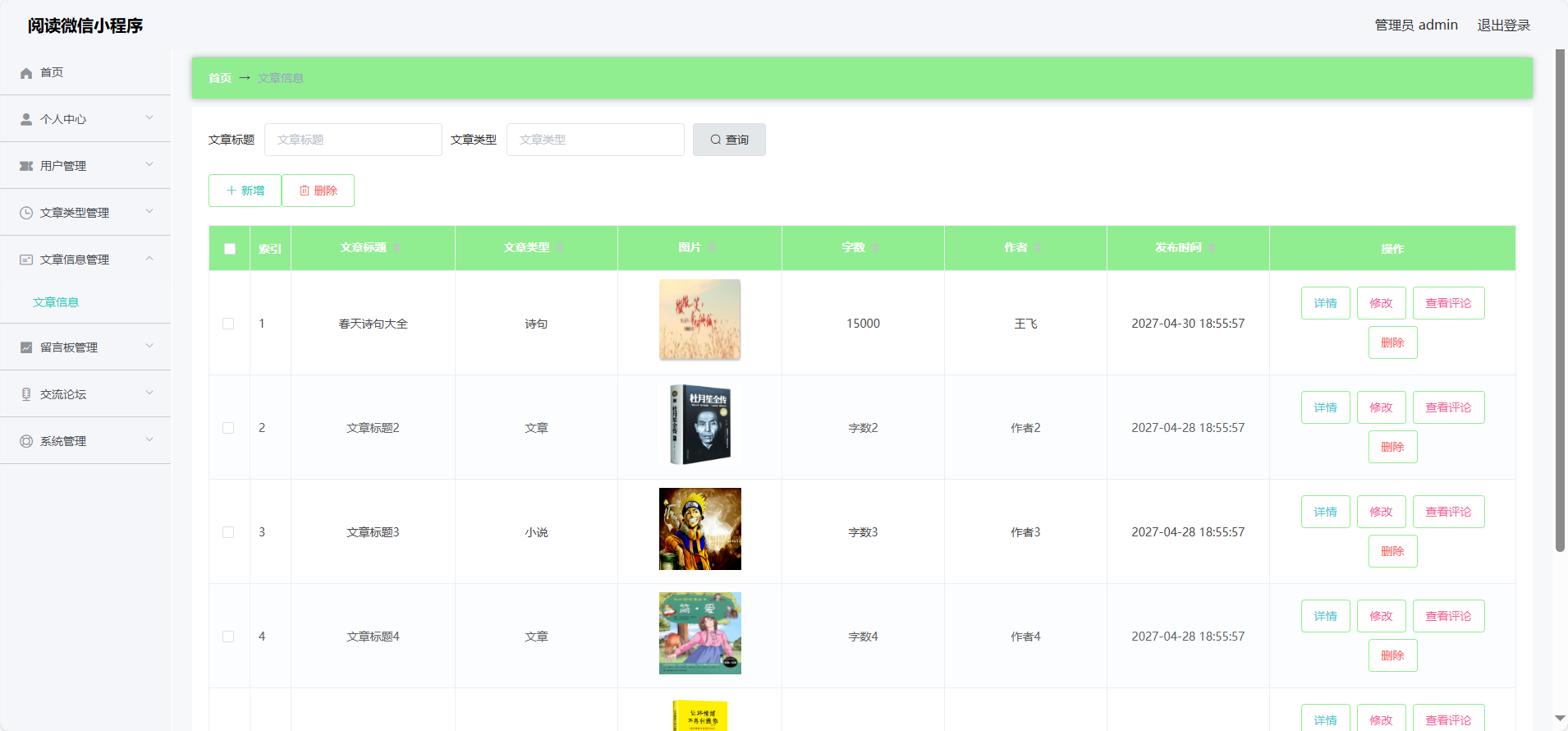
Task: Open cover image of 文章标题2
Action: tap(700, 425)
